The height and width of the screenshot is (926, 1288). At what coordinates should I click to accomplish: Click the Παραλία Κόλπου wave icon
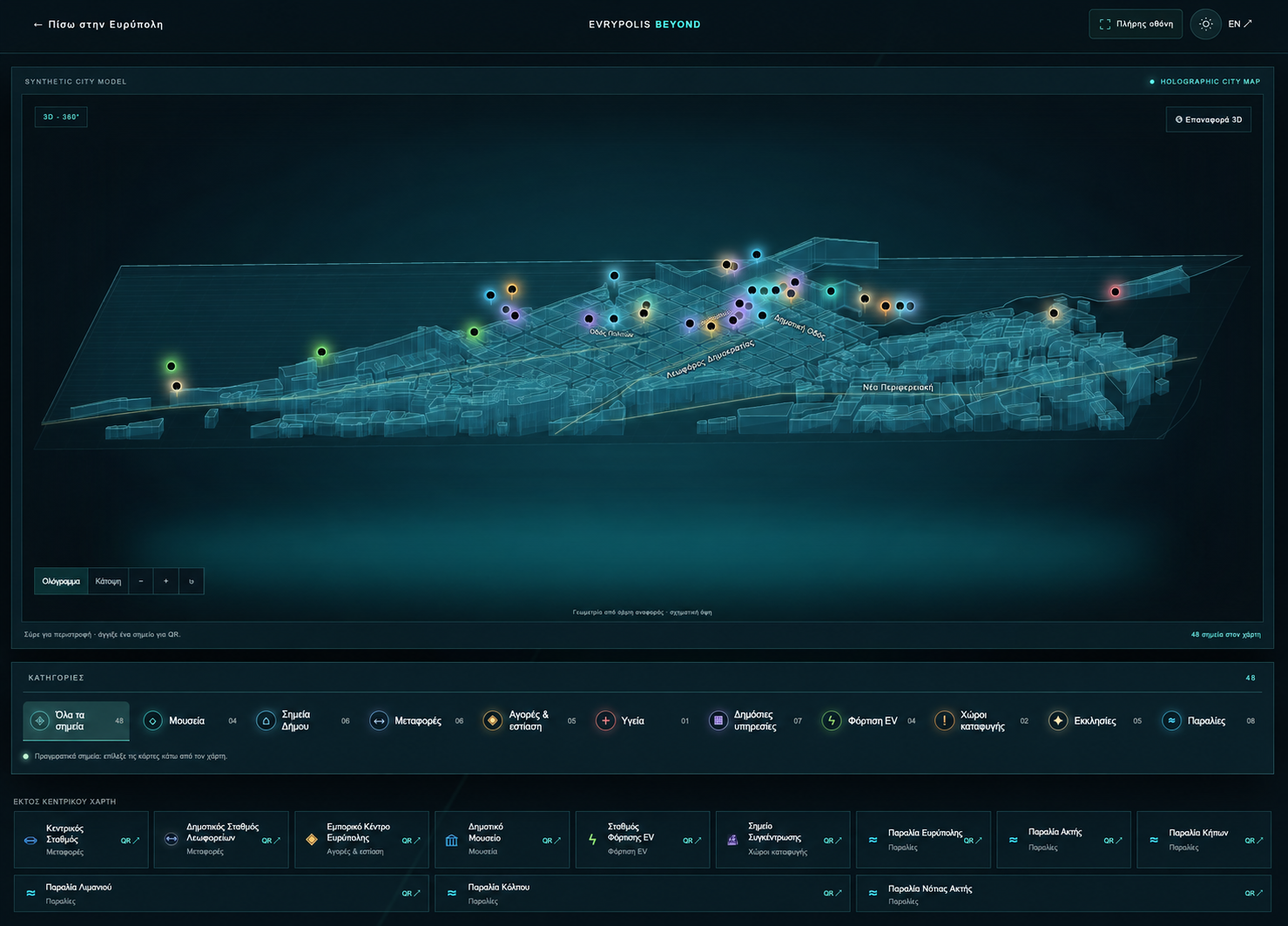pyautogui.click(x=452, y=893)
